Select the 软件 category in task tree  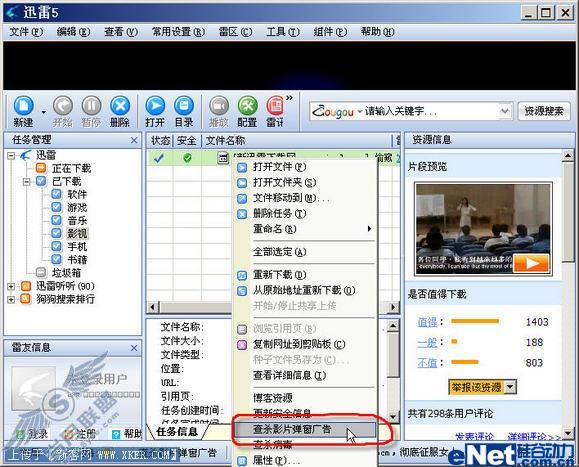pyautogui.click(x=77, y=194)
